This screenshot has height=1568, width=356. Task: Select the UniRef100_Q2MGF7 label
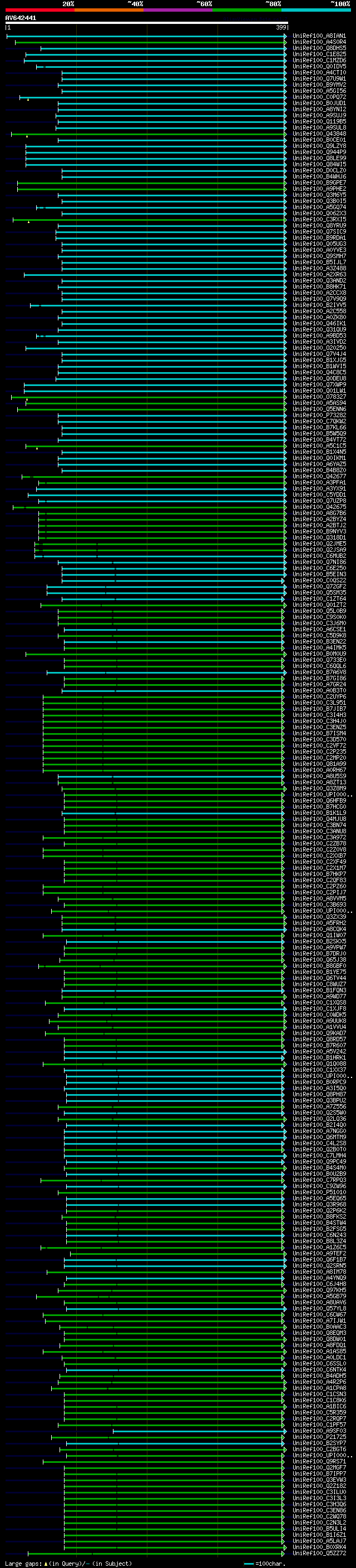tap(319, 1467)
